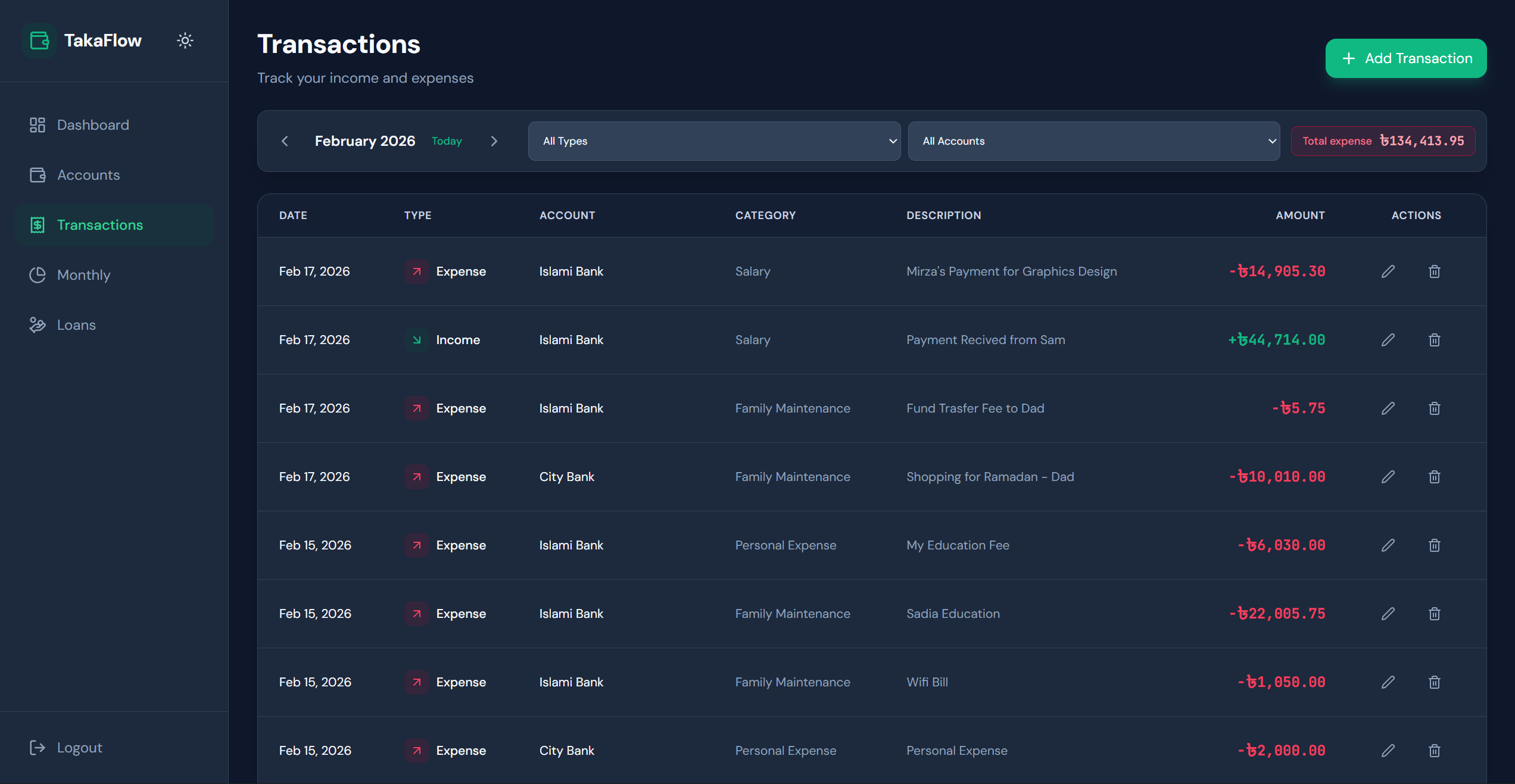Open the All Types filter dropdown
1515x784 pixels.
click(713, 141)
